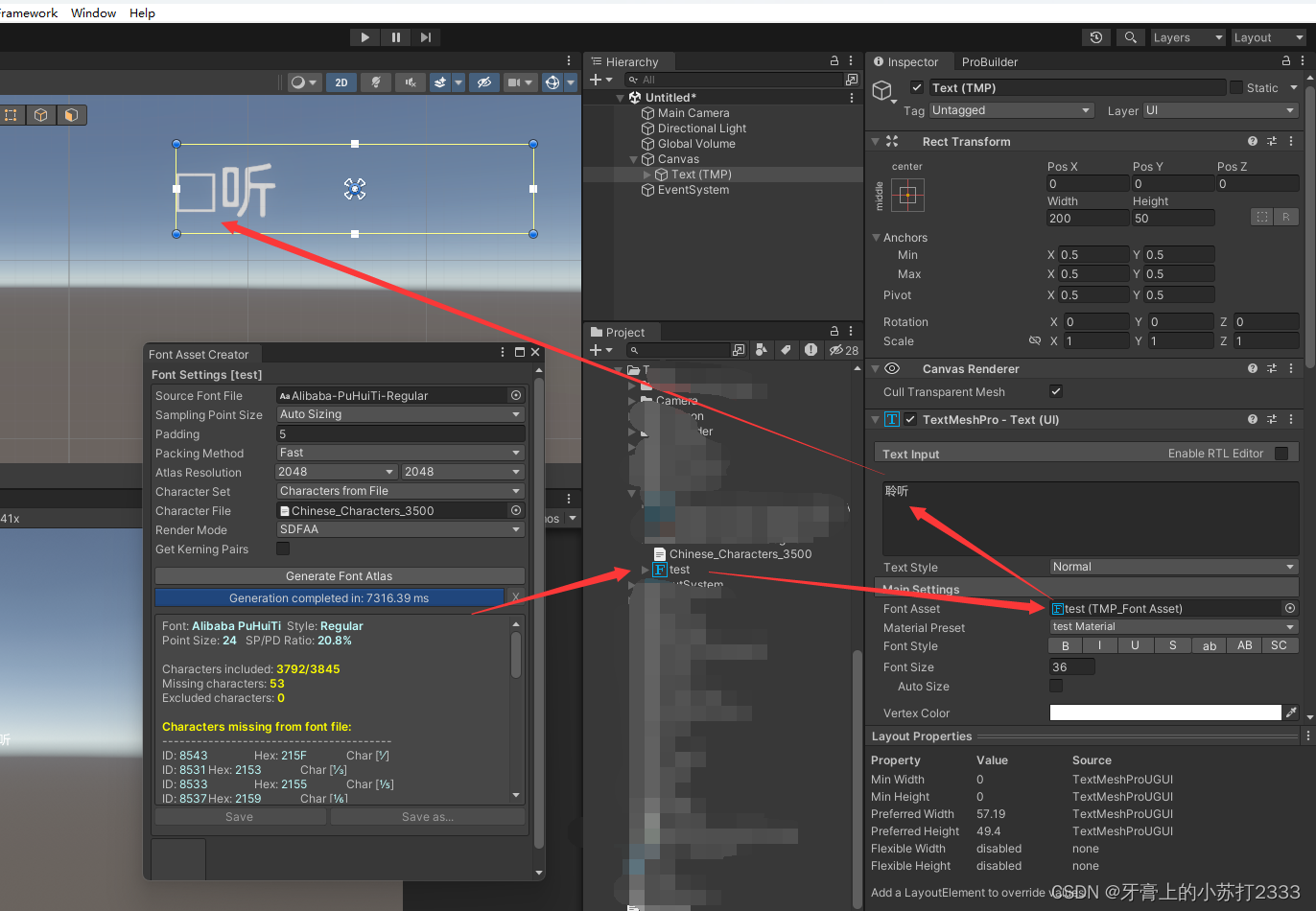Screen dimensions: 1316x911
Task: Open the Render Mode SDFAA dropdown
Action: click(x=400, y=529)
